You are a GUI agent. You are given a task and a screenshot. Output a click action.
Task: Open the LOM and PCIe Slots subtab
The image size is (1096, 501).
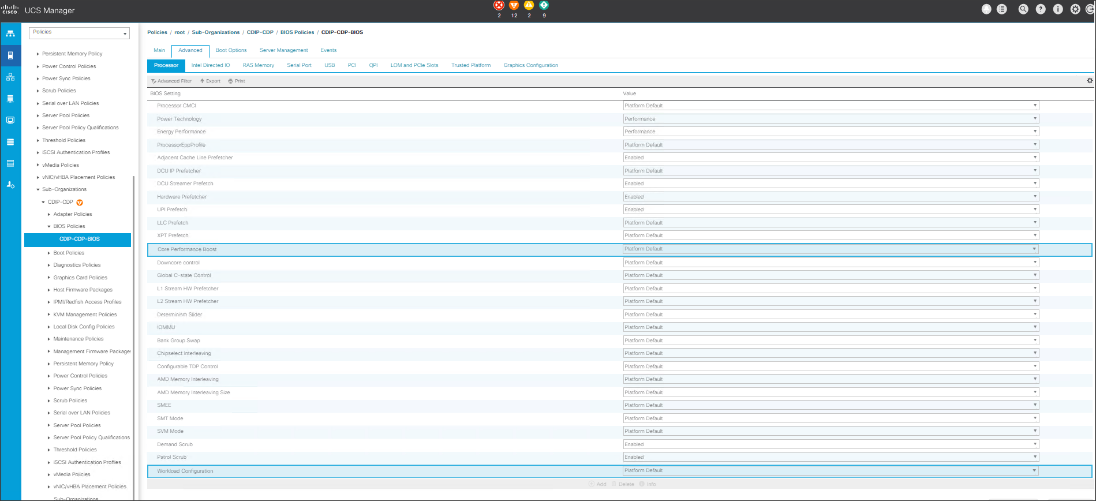click(x=414, y=65)
